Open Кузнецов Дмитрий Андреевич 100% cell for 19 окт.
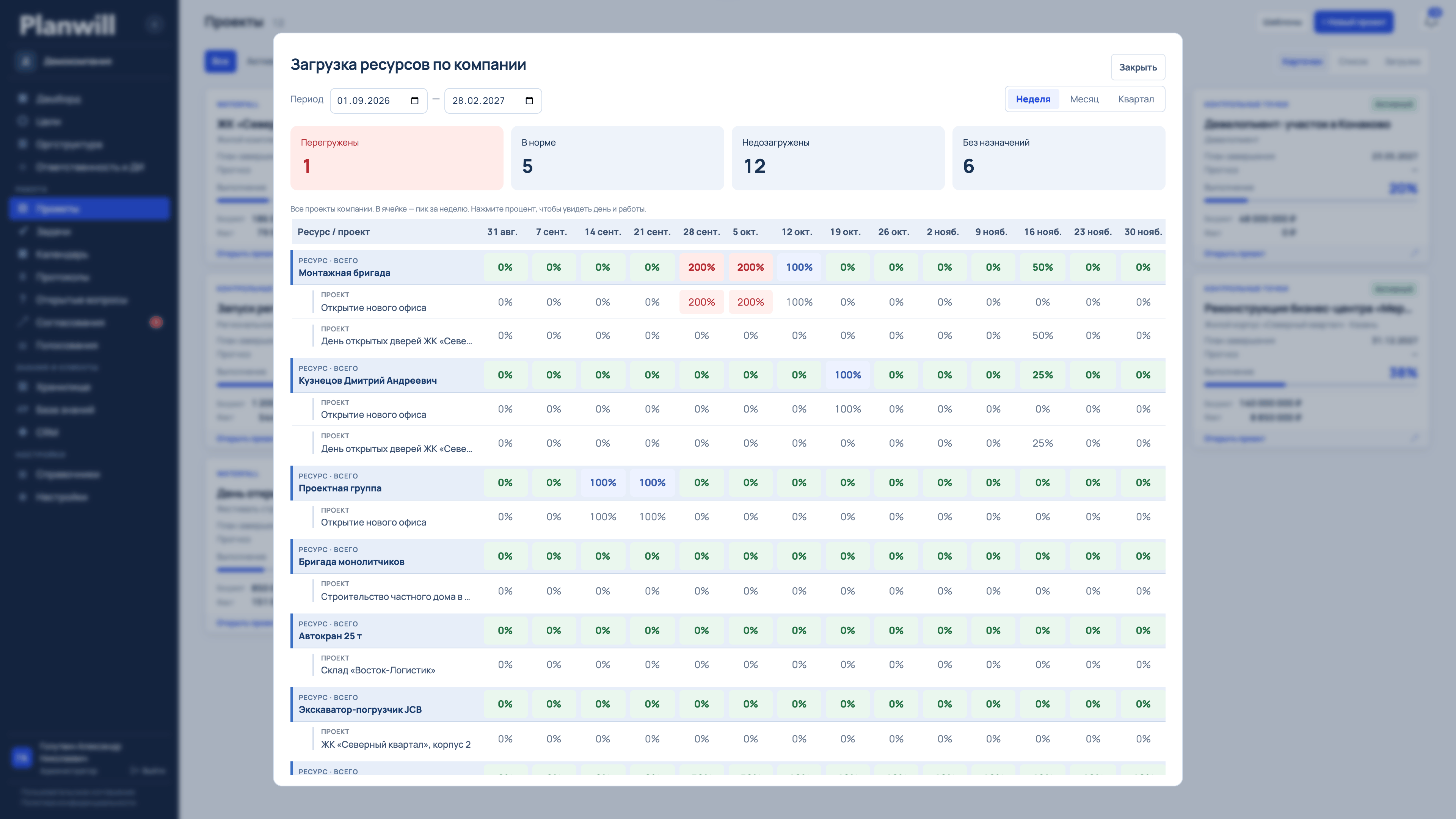This screenshot has width=1456, height=819. point(848,375)
